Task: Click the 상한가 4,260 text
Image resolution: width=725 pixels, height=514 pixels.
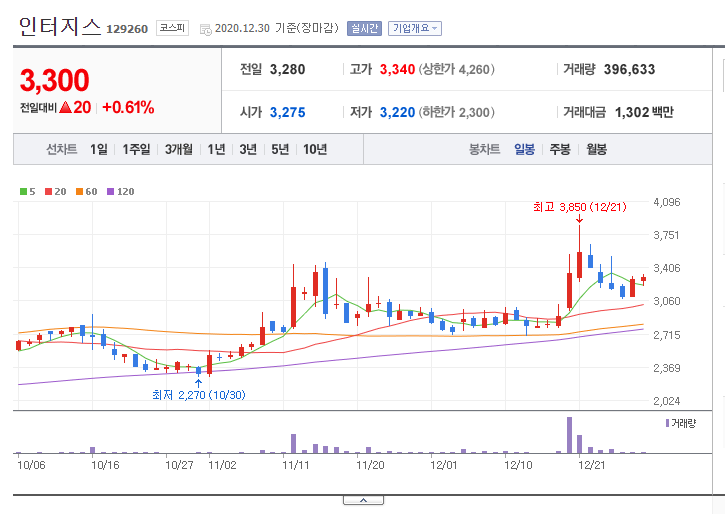Action: [456, 69]
